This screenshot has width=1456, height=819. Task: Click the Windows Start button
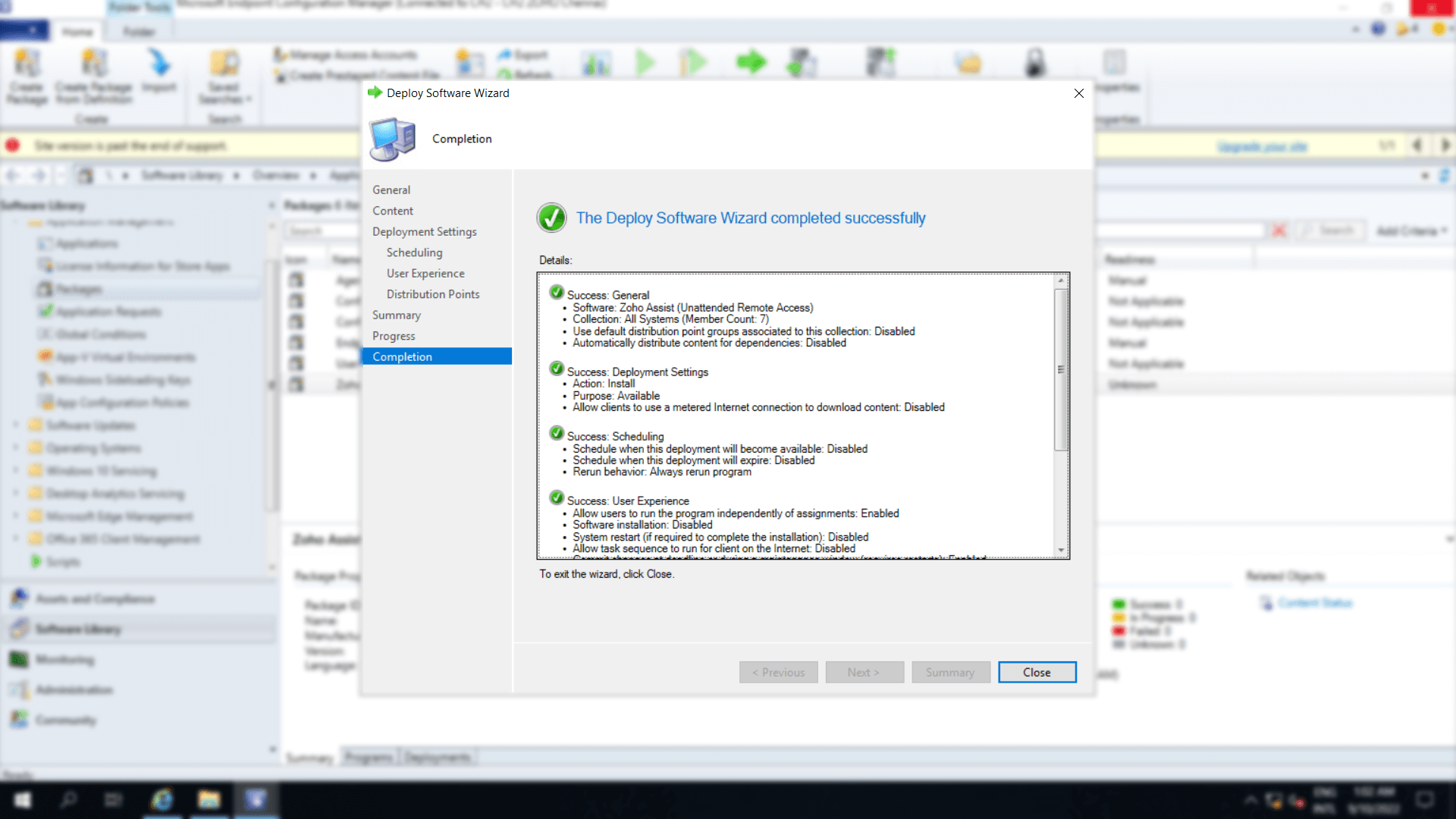(x=23, y=799)
